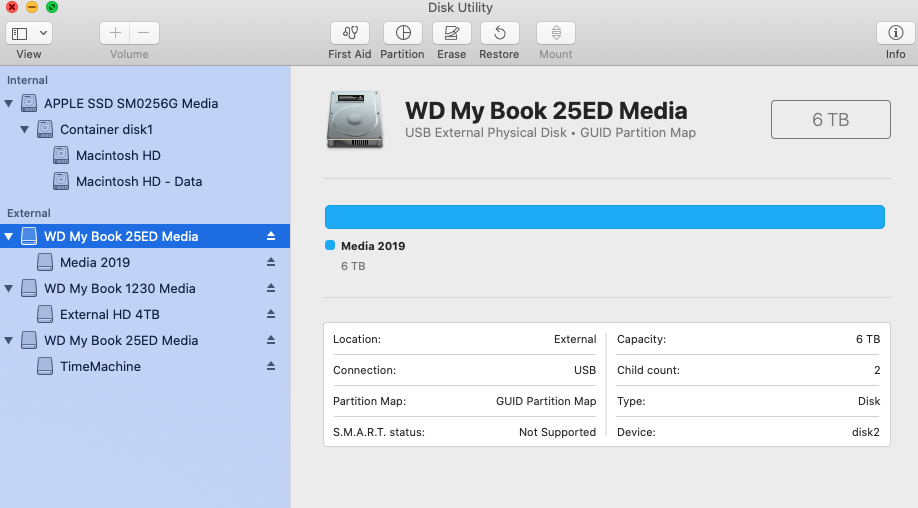Click the External HD 4TB drive icon
918x508 pixels.
(x=45, y=314)
